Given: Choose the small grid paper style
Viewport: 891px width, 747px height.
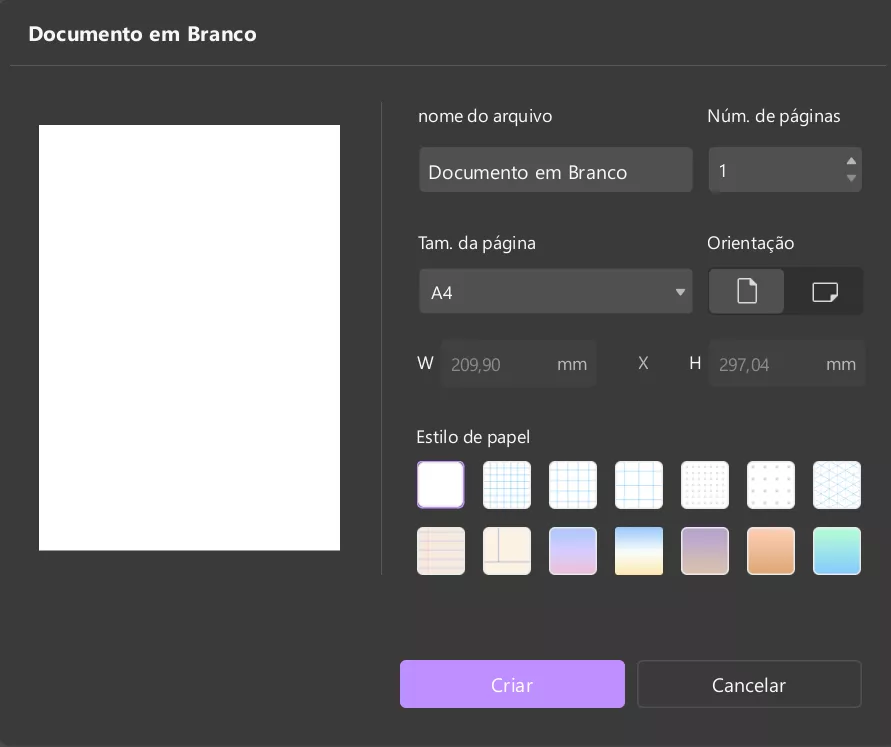Looking at the screenshot, I should point(507,485).
